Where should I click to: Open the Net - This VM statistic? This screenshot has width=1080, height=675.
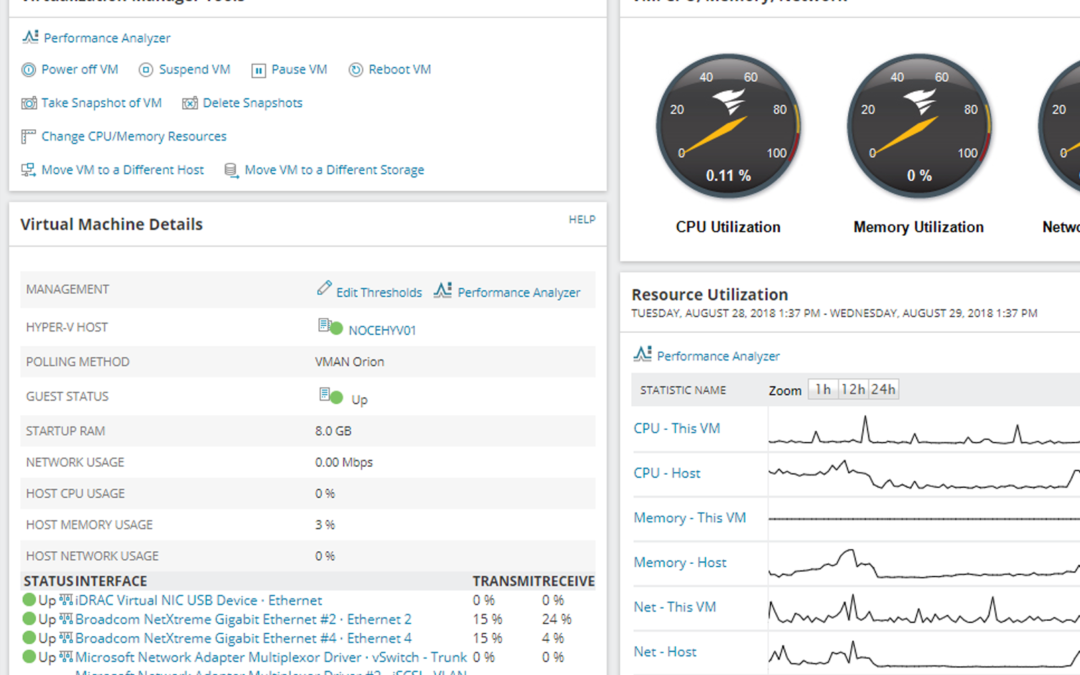tap(674, 607)
